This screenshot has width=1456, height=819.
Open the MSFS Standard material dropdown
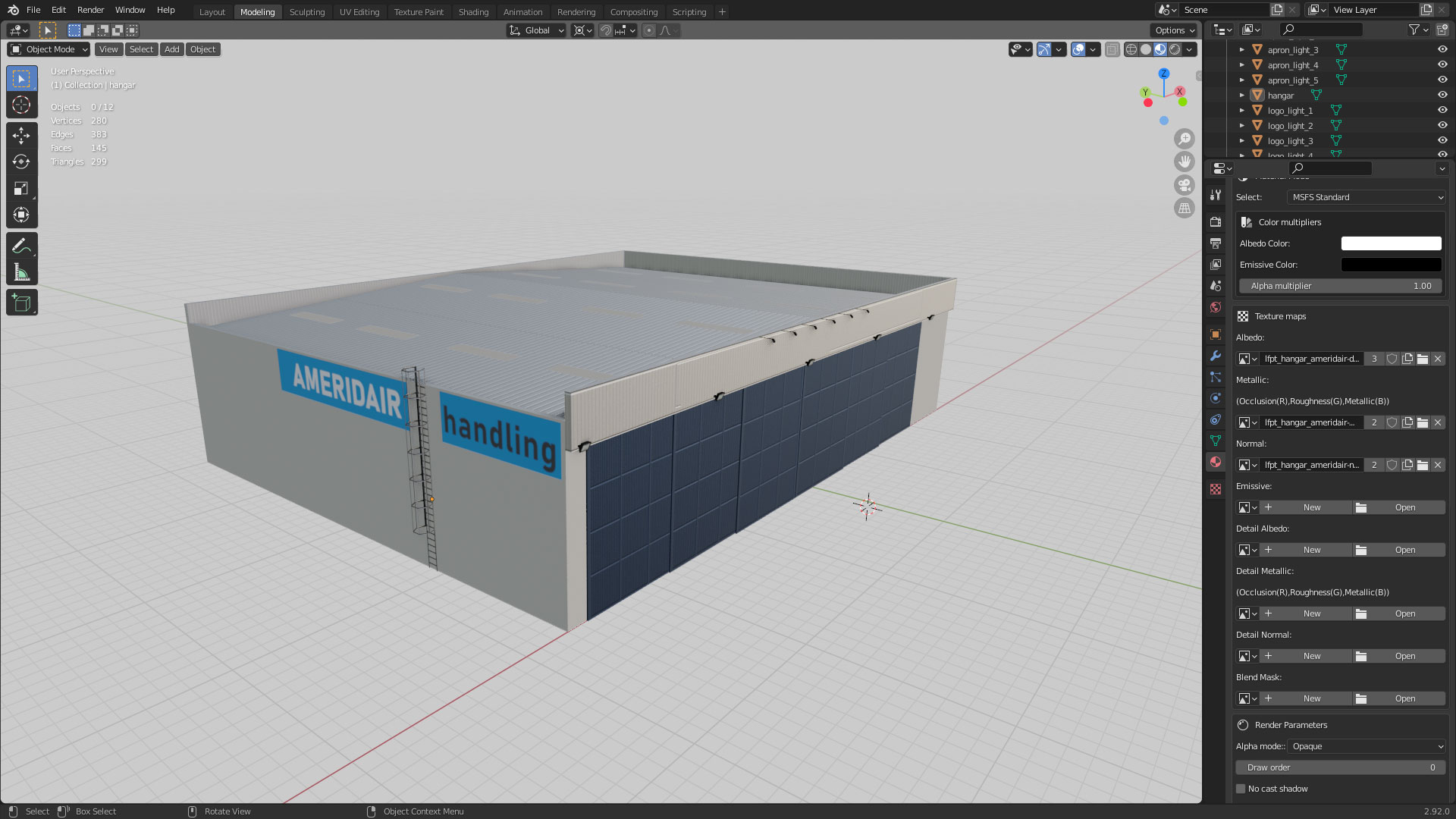pos(1366,197)
